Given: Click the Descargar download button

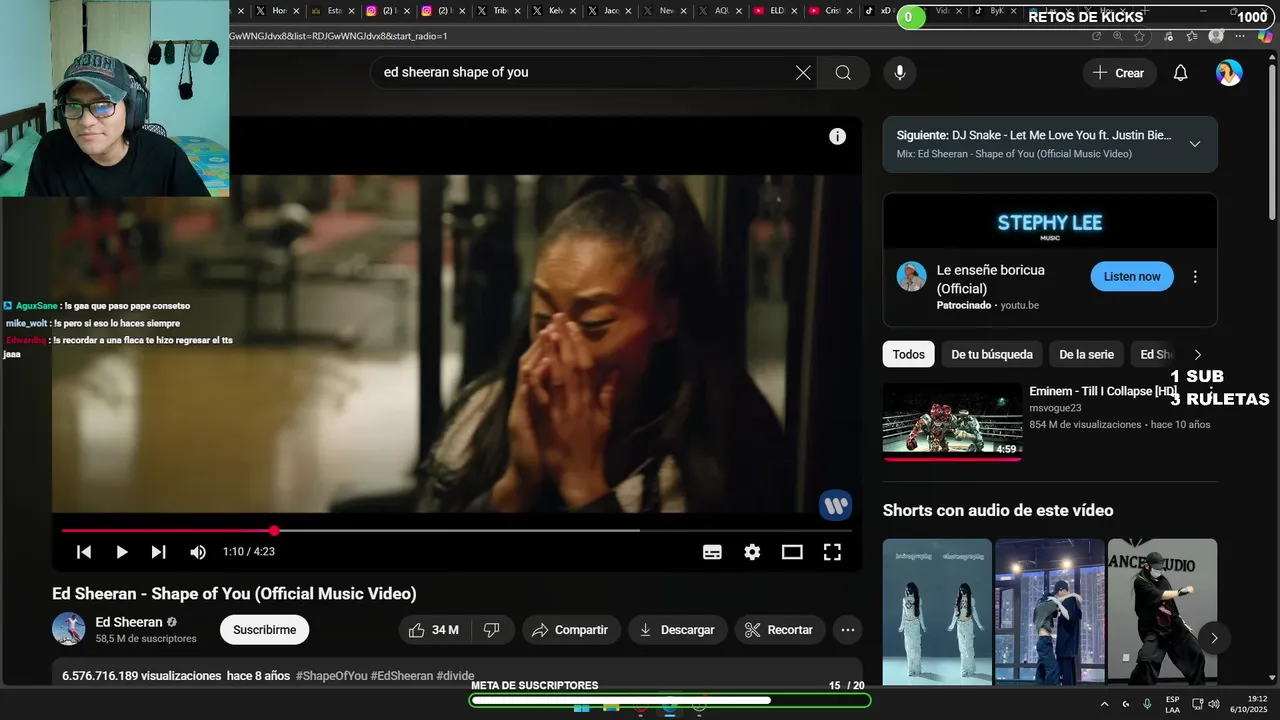Looking at the screenshot, I should tap(678, 630).
